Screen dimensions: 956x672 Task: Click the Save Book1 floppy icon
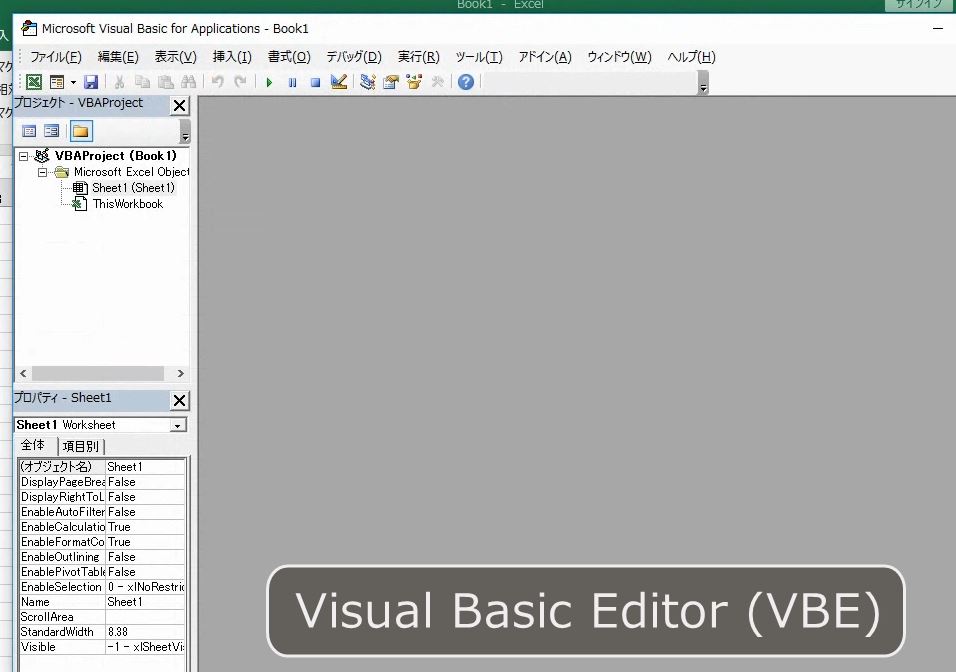point(91,82)
